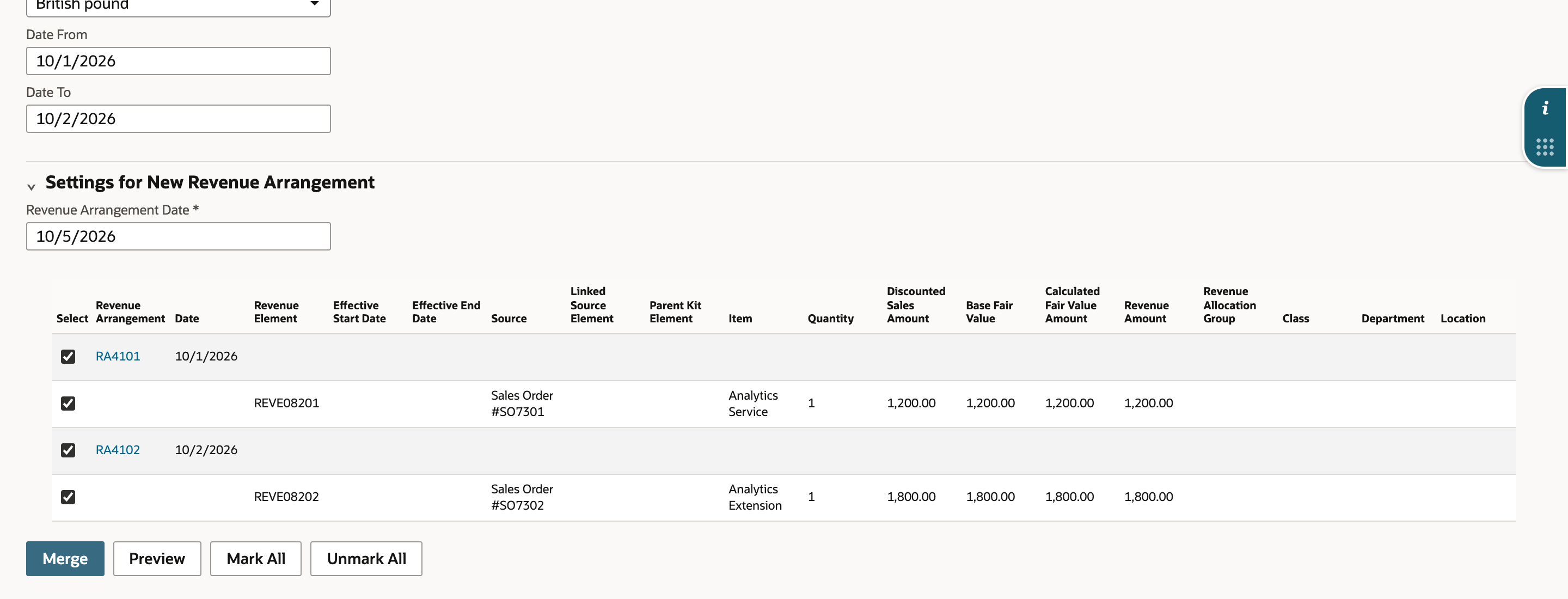This screenshot has width=1568, height=599.
Task: Open the British pound currency dropdown
Action: pos(179,6)
